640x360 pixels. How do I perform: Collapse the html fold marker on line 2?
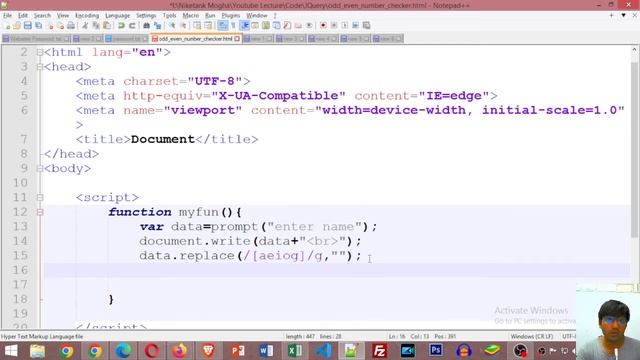[x=40, y=52]
